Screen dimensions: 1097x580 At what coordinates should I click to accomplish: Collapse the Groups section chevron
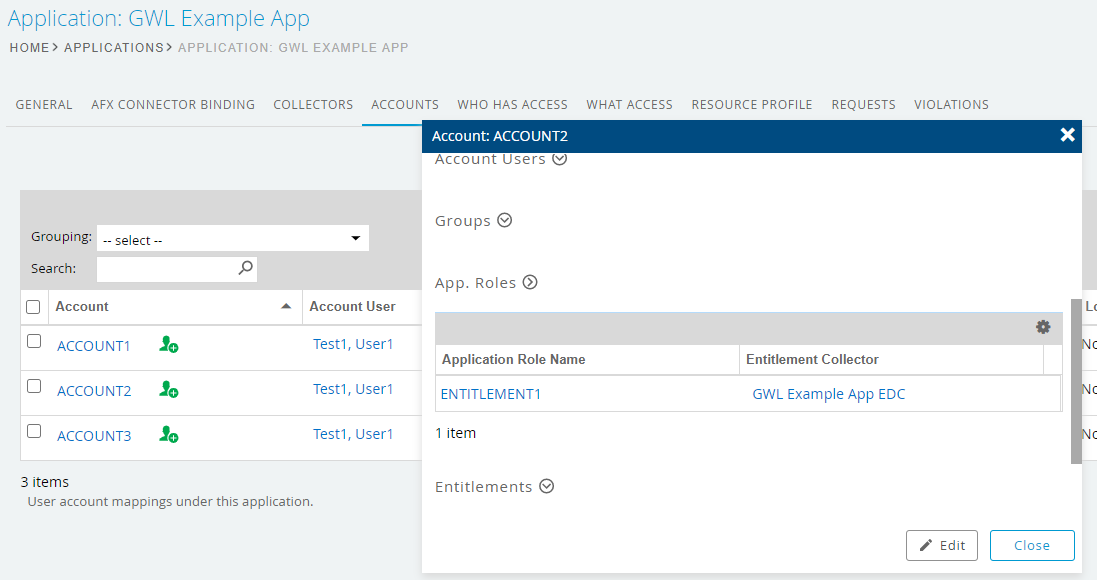(505, 220)
